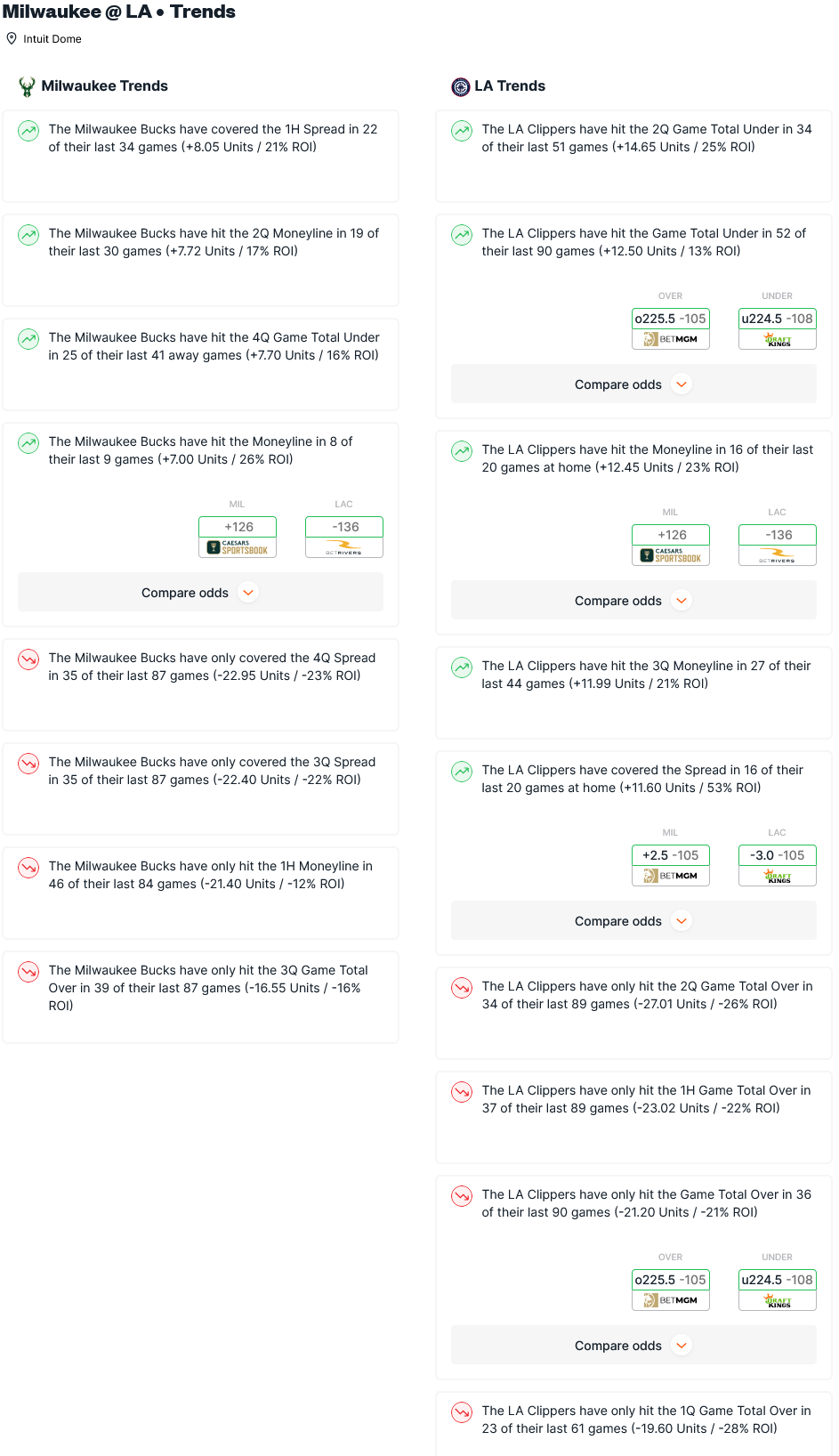The width and height of the screenshot is (839, 1456).
Task: Open Compare odds under Clippers home Moneyline trend
Action: coord(633,601)
